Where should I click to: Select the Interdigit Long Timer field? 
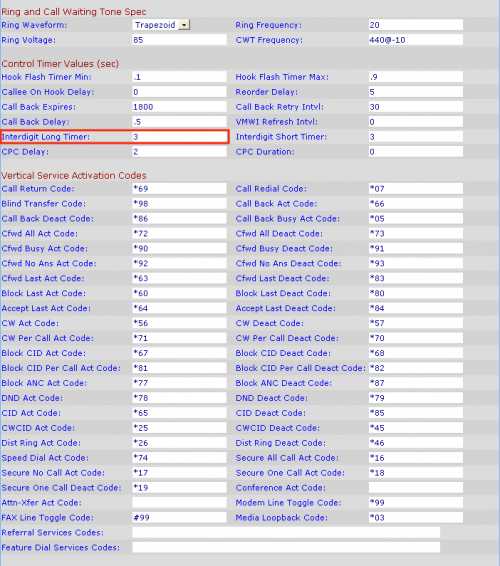coord(179,137)
